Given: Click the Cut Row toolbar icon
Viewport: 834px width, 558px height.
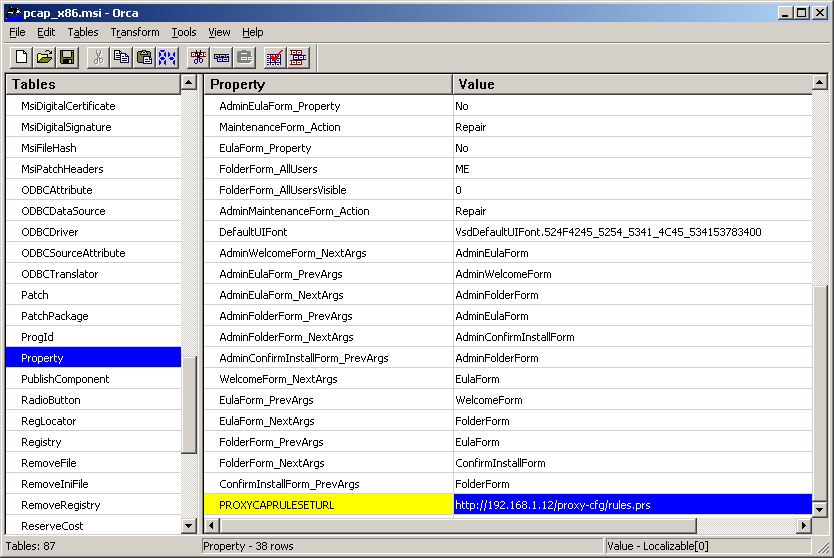Looking at the screenshot, I should [198, 58].
